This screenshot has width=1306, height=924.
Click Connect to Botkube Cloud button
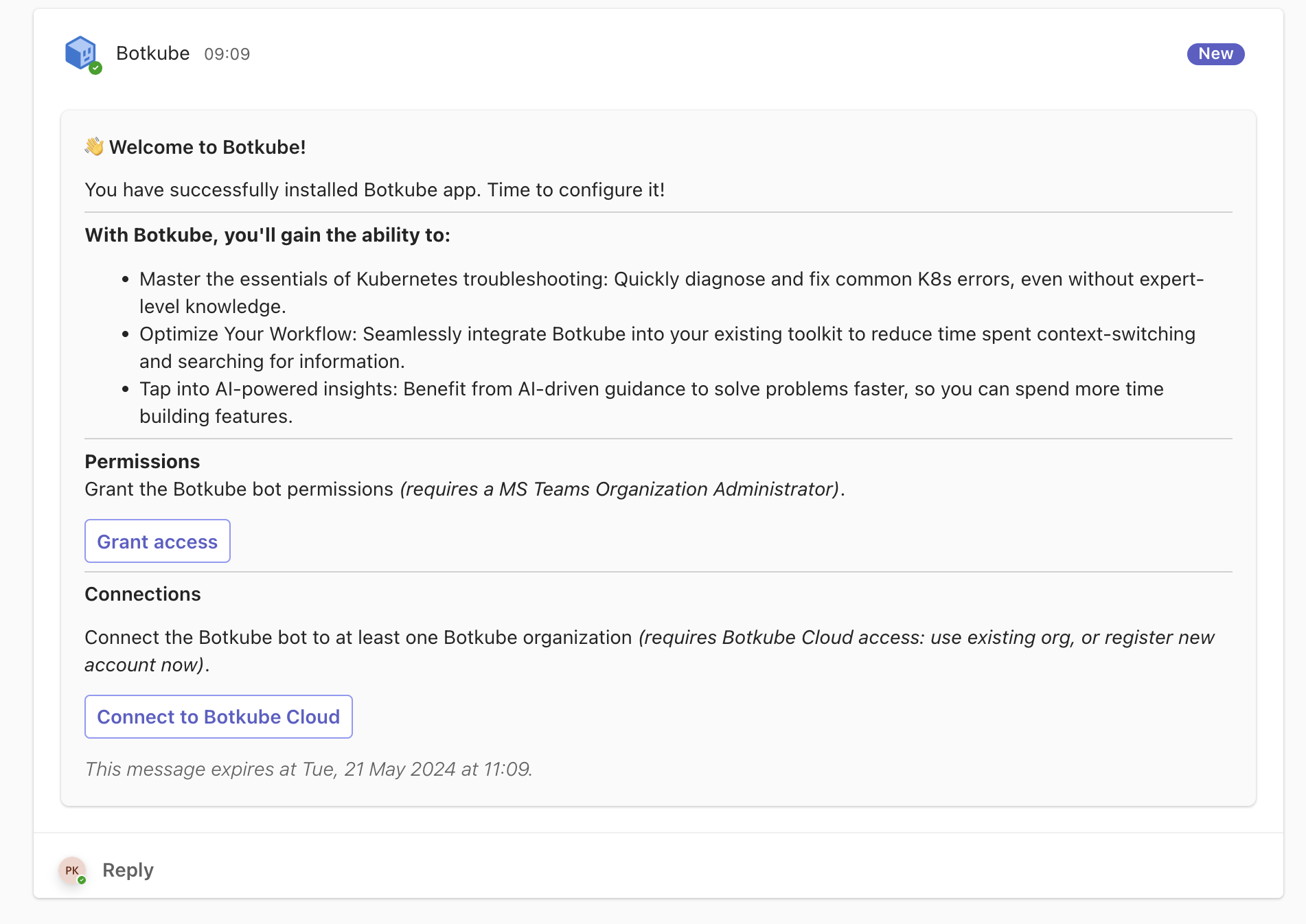click(x=218, y=717)
